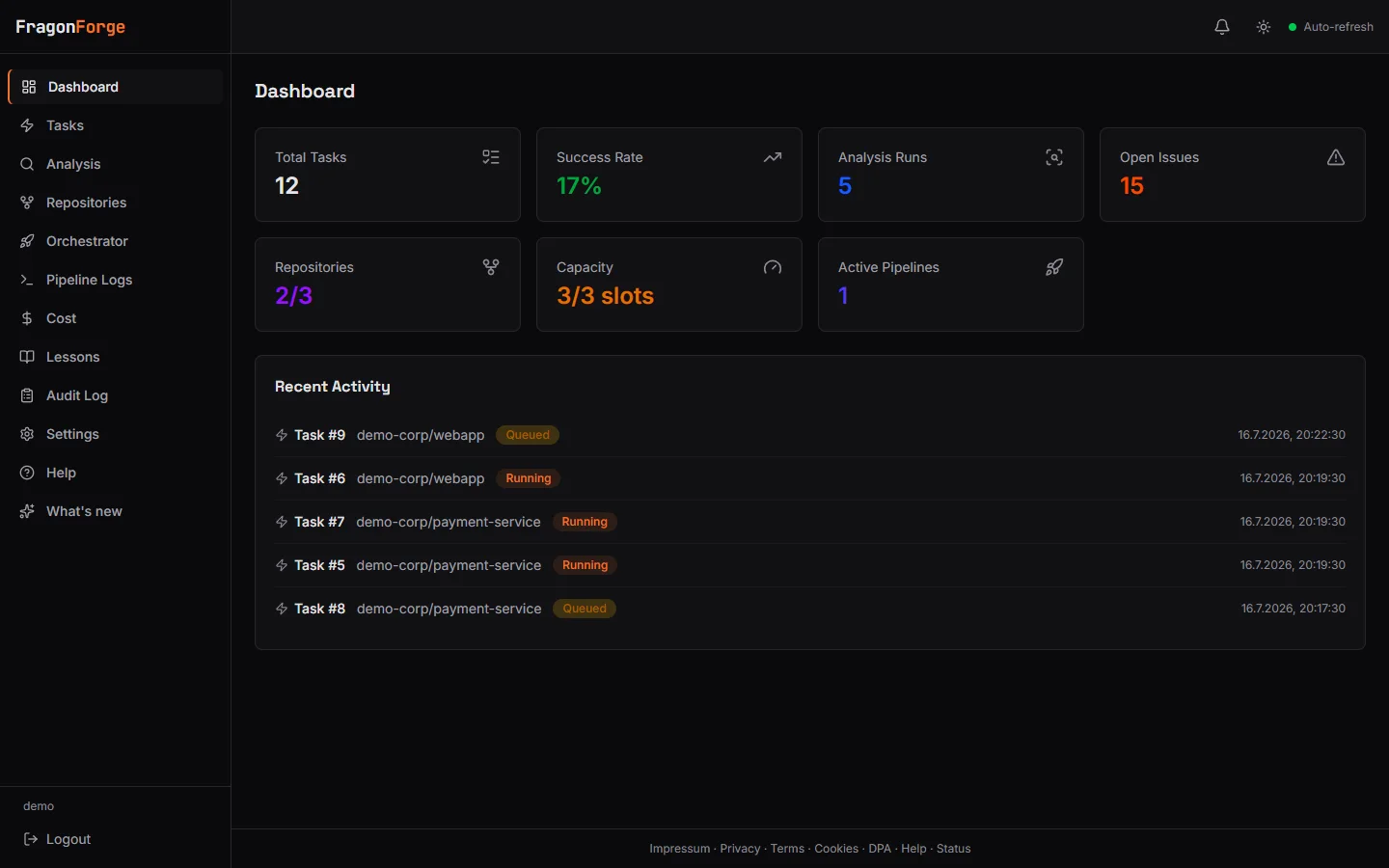Viewport: 1389px width, 868px height.
Task: Open Lessons from the sidebar
Action: 116,357
